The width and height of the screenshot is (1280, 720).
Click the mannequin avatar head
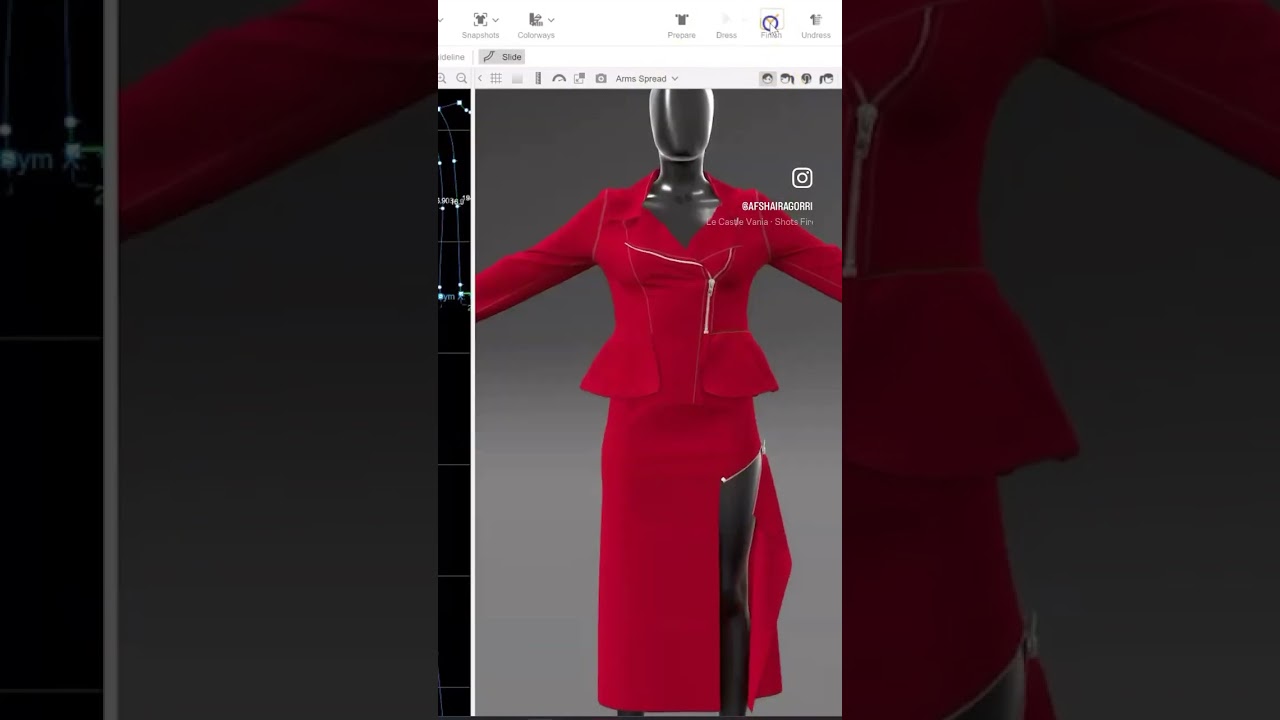pos(681,124)
